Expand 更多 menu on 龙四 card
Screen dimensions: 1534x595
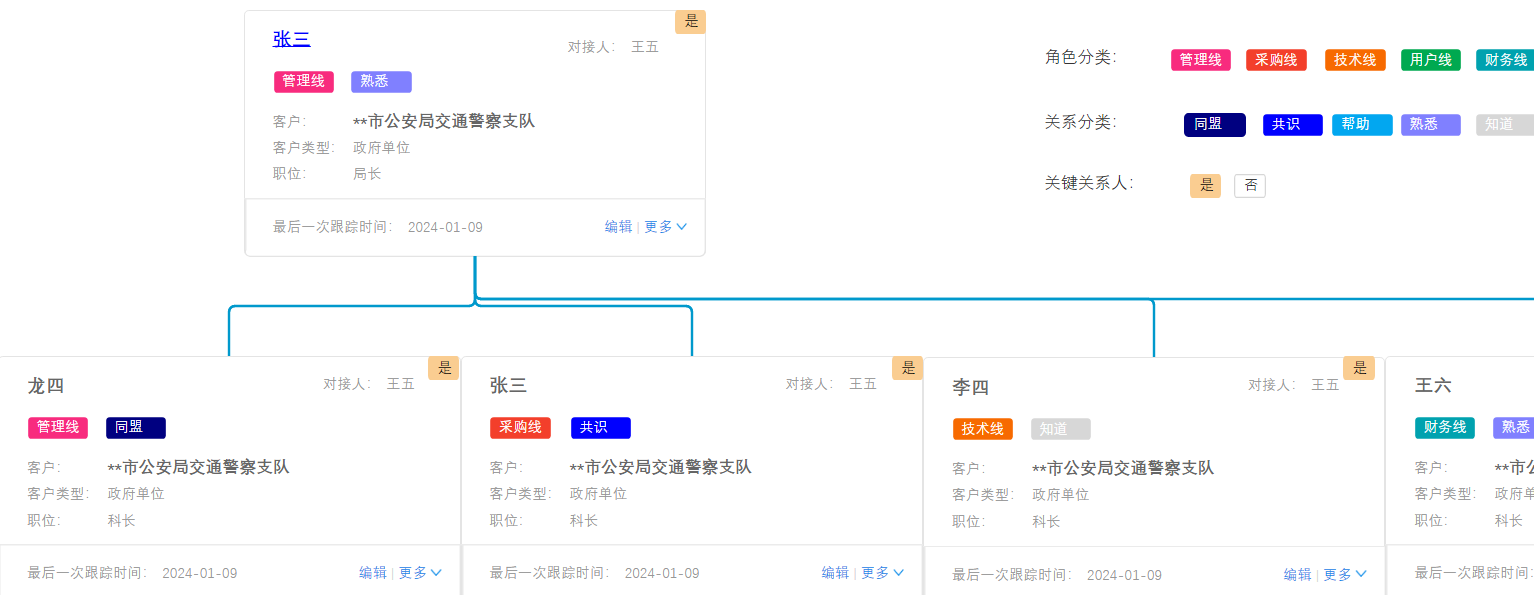coord(420,573)
